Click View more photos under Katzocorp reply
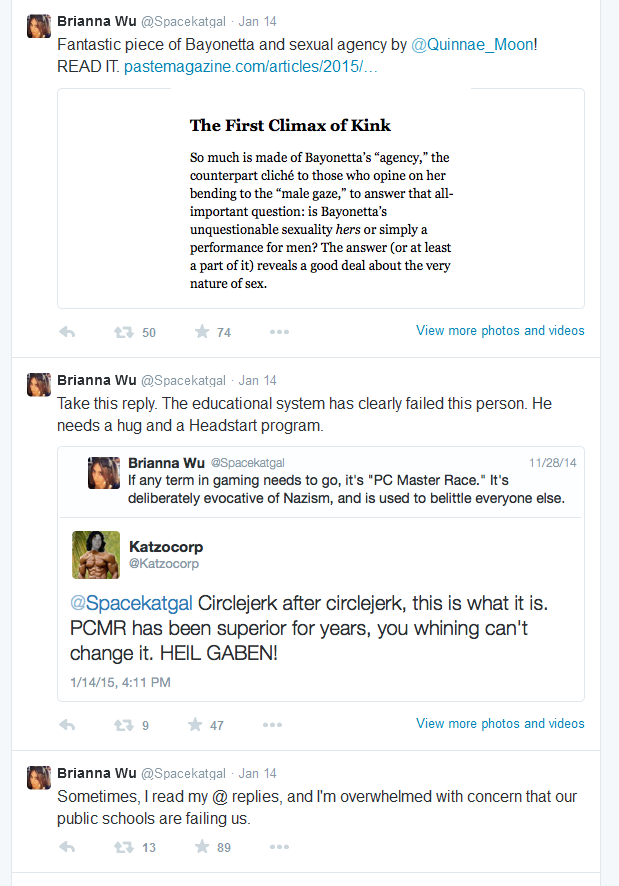Screen dimensions: 619x886 [500, 724]
